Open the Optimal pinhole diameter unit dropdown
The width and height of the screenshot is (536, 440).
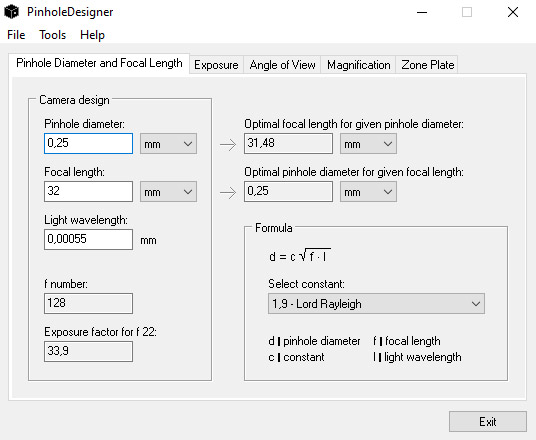point(368,191)
